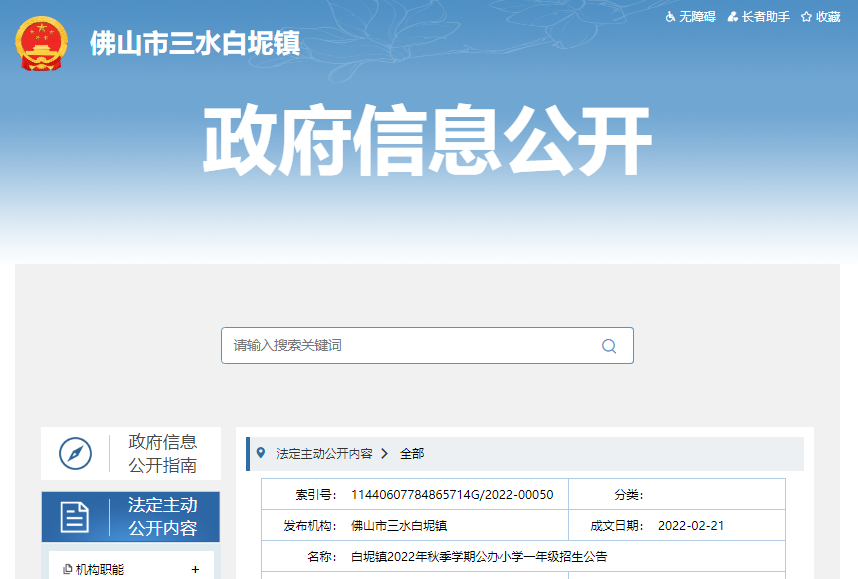Focus the search keyword input field
858x579 pixels.
(x=410, y=346)
